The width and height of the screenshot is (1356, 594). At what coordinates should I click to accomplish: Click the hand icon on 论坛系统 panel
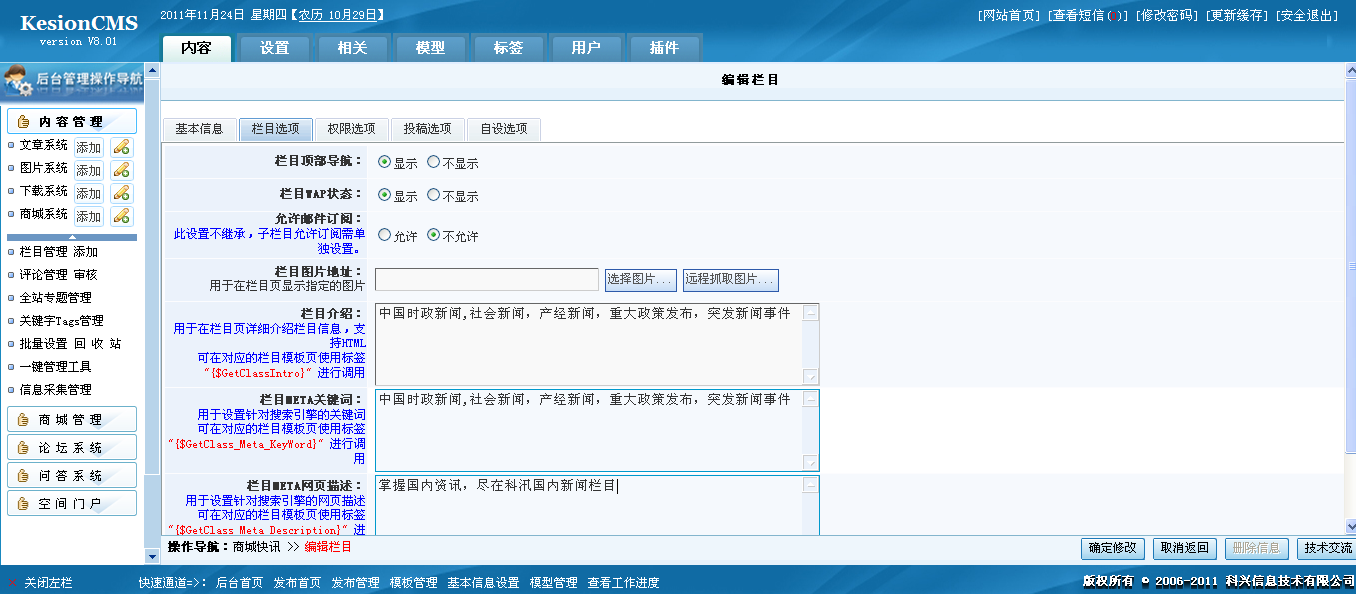coord(23,448)
